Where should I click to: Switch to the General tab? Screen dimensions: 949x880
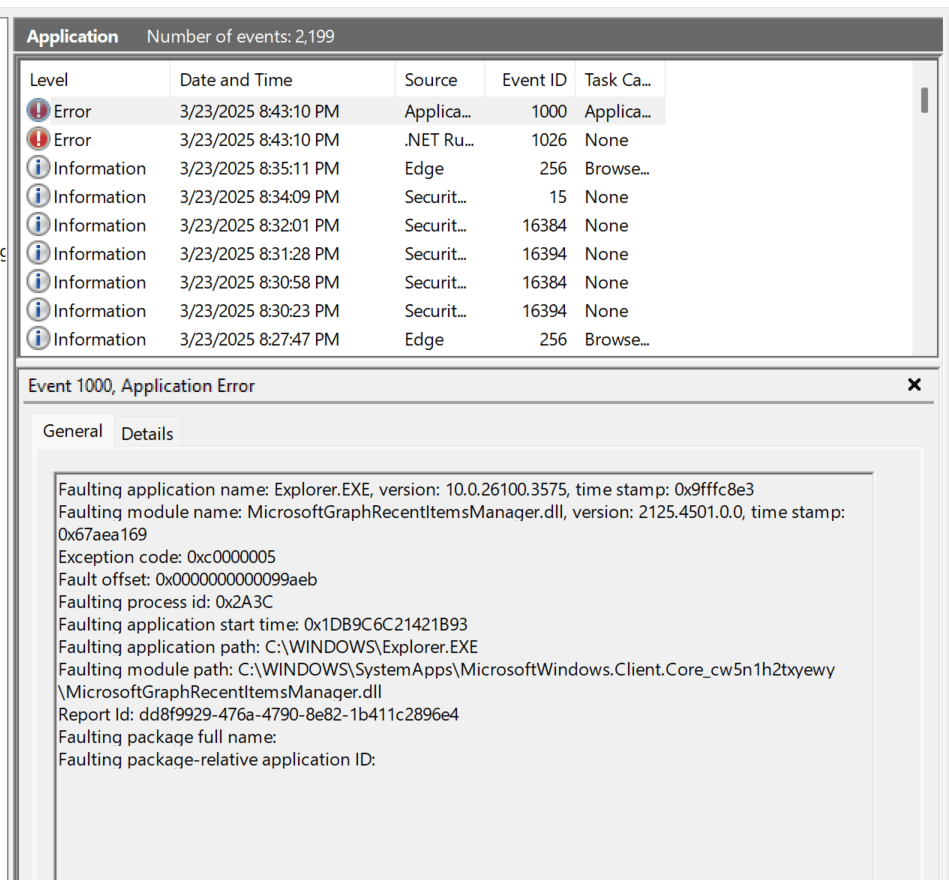pyautogui.click(x=73, y=431)
